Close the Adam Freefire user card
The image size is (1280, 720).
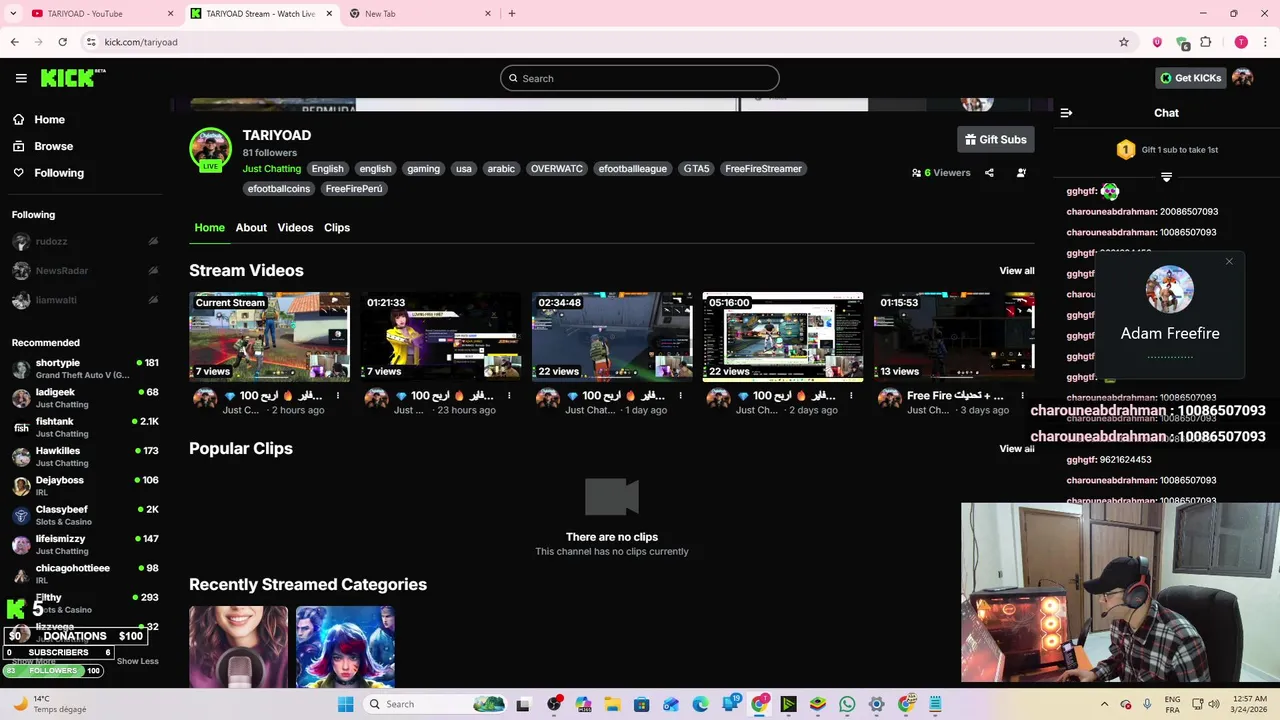click(1229, 262)
